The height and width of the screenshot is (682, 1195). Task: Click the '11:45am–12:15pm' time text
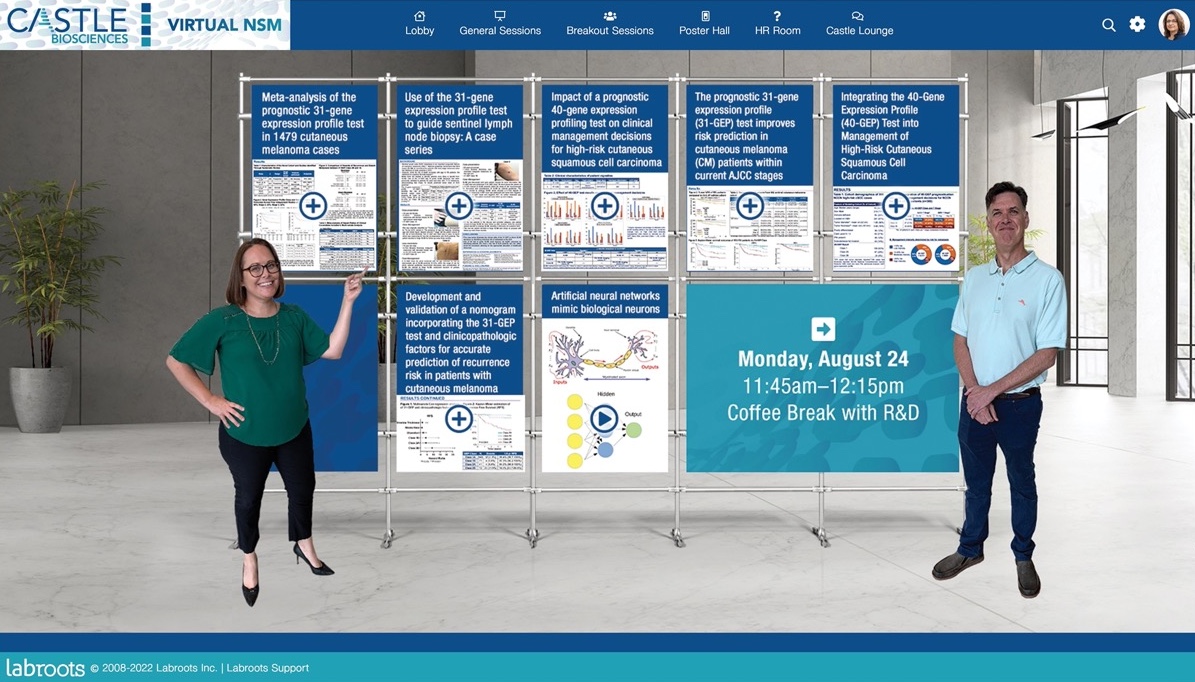tap(823, 386)
